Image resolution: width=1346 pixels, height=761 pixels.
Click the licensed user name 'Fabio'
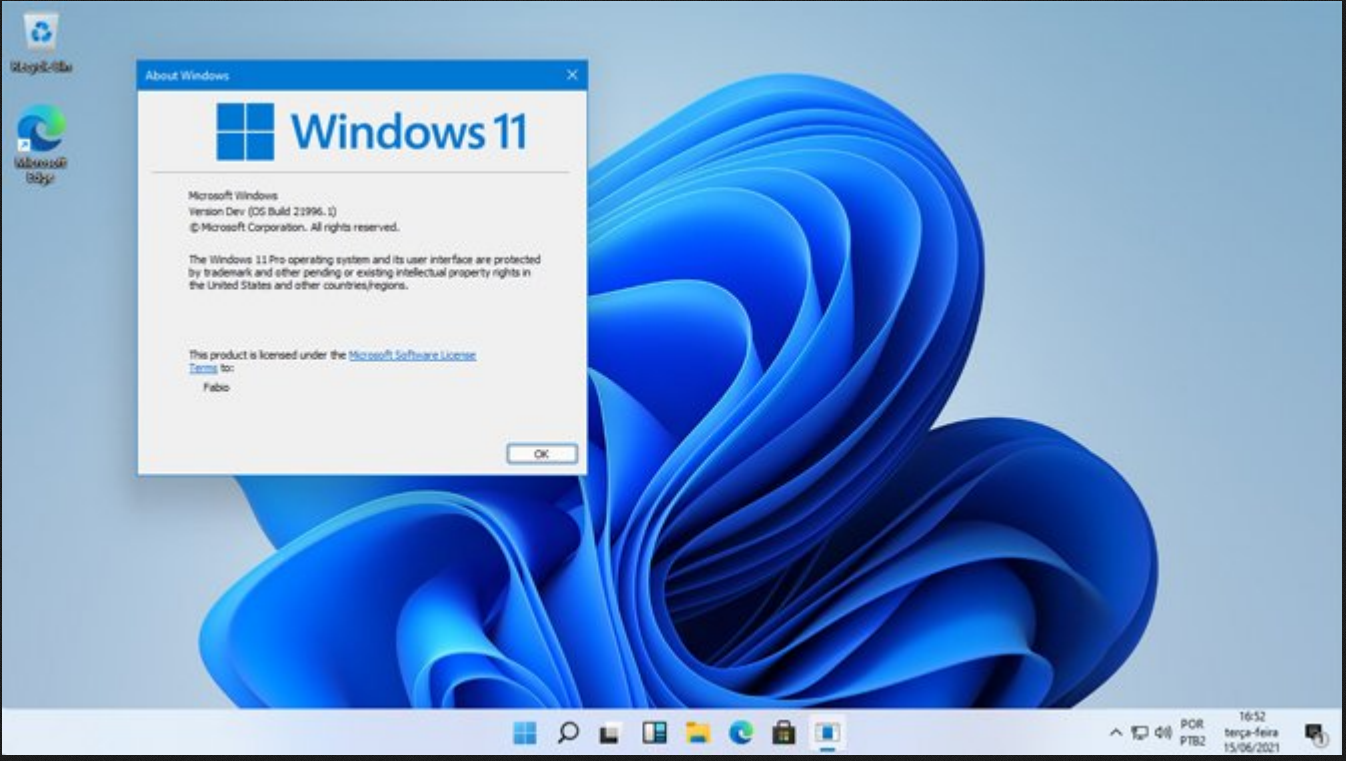tap(217, 386)
